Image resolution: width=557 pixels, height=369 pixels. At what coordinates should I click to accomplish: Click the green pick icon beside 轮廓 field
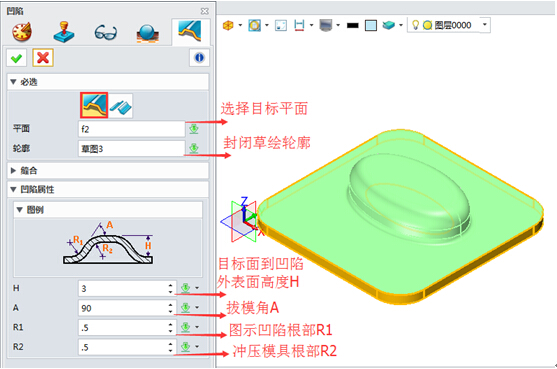tap(194, 148)
